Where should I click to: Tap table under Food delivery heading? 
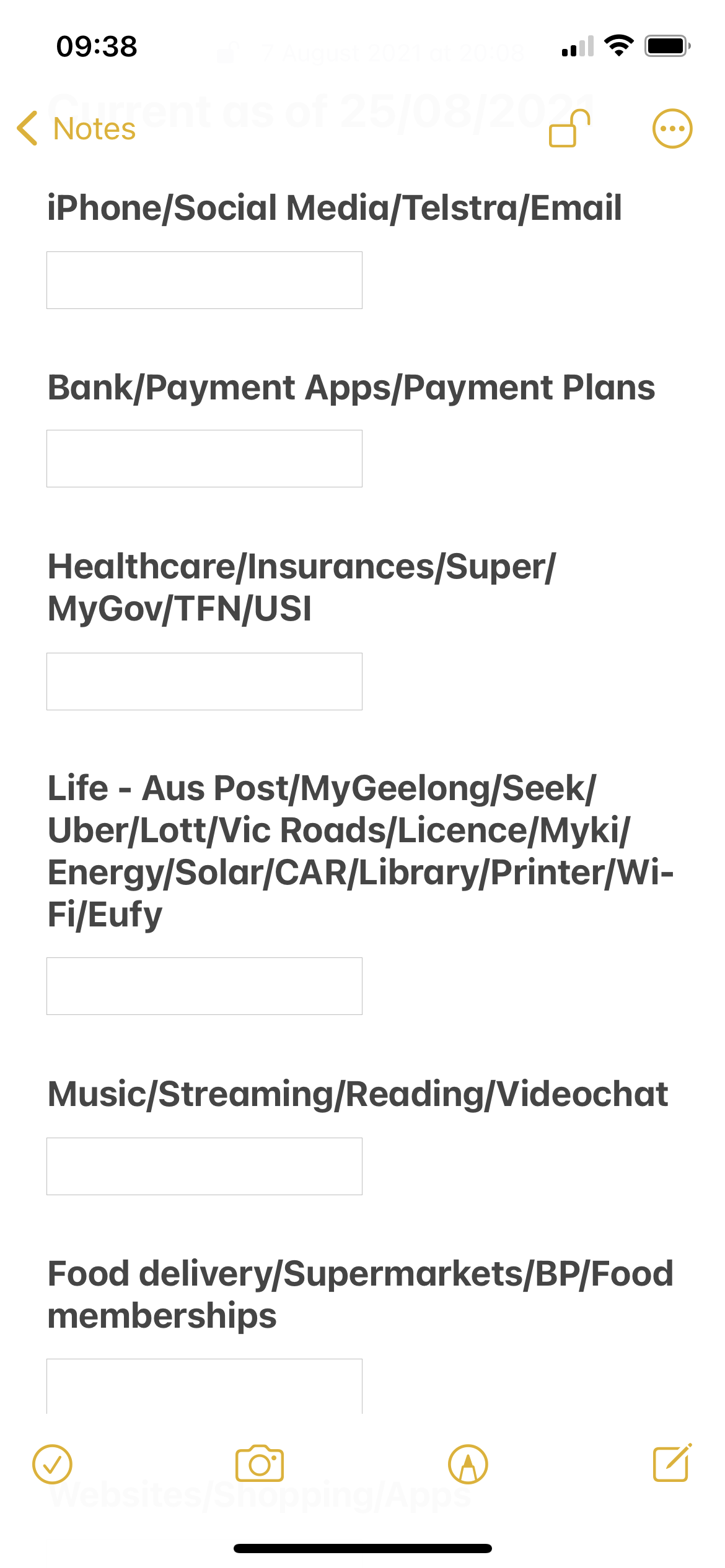pyautogui.click(x=204, y=1386)
